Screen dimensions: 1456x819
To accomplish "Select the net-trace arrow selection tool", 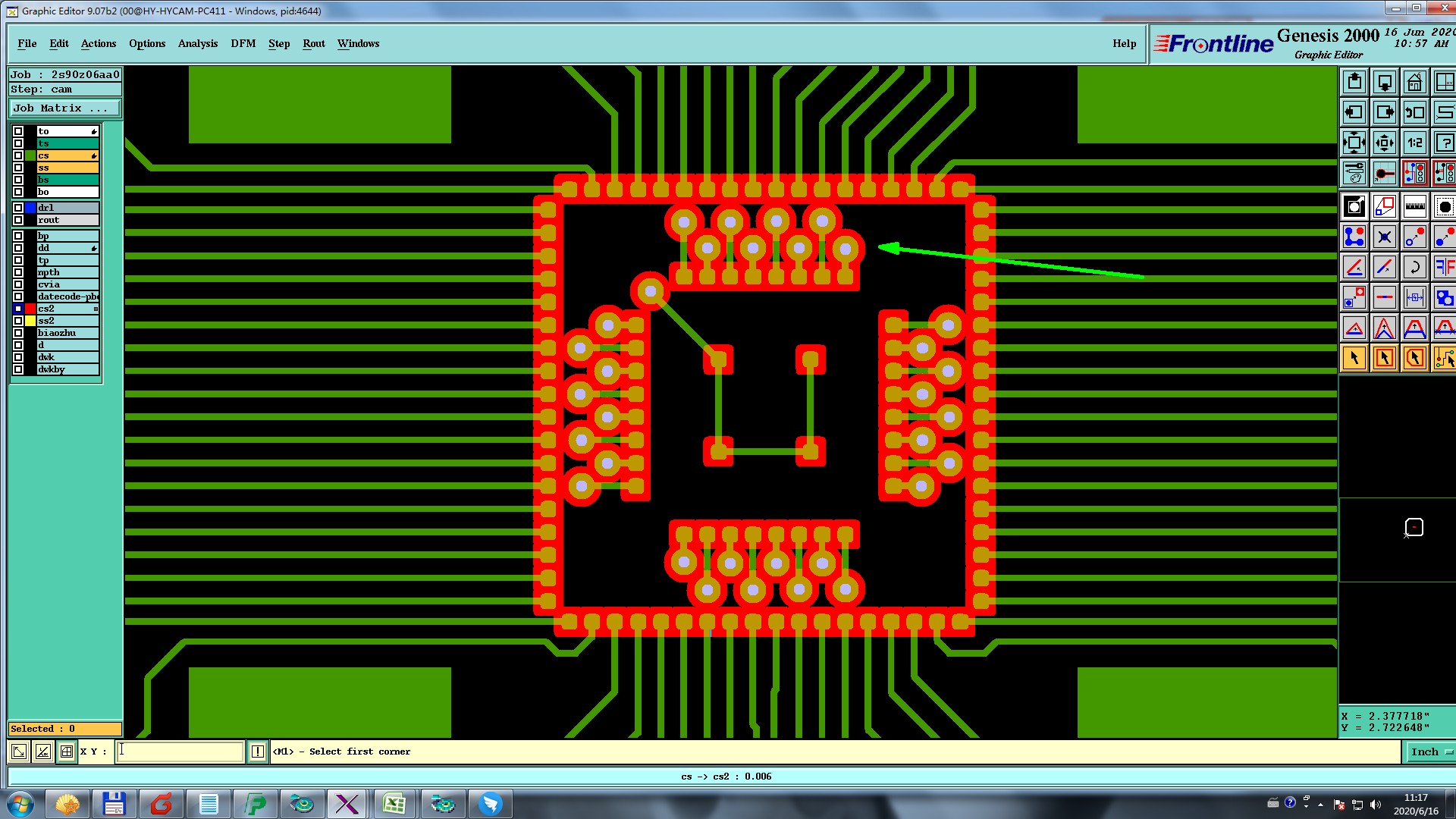I will click(1444, 358).
